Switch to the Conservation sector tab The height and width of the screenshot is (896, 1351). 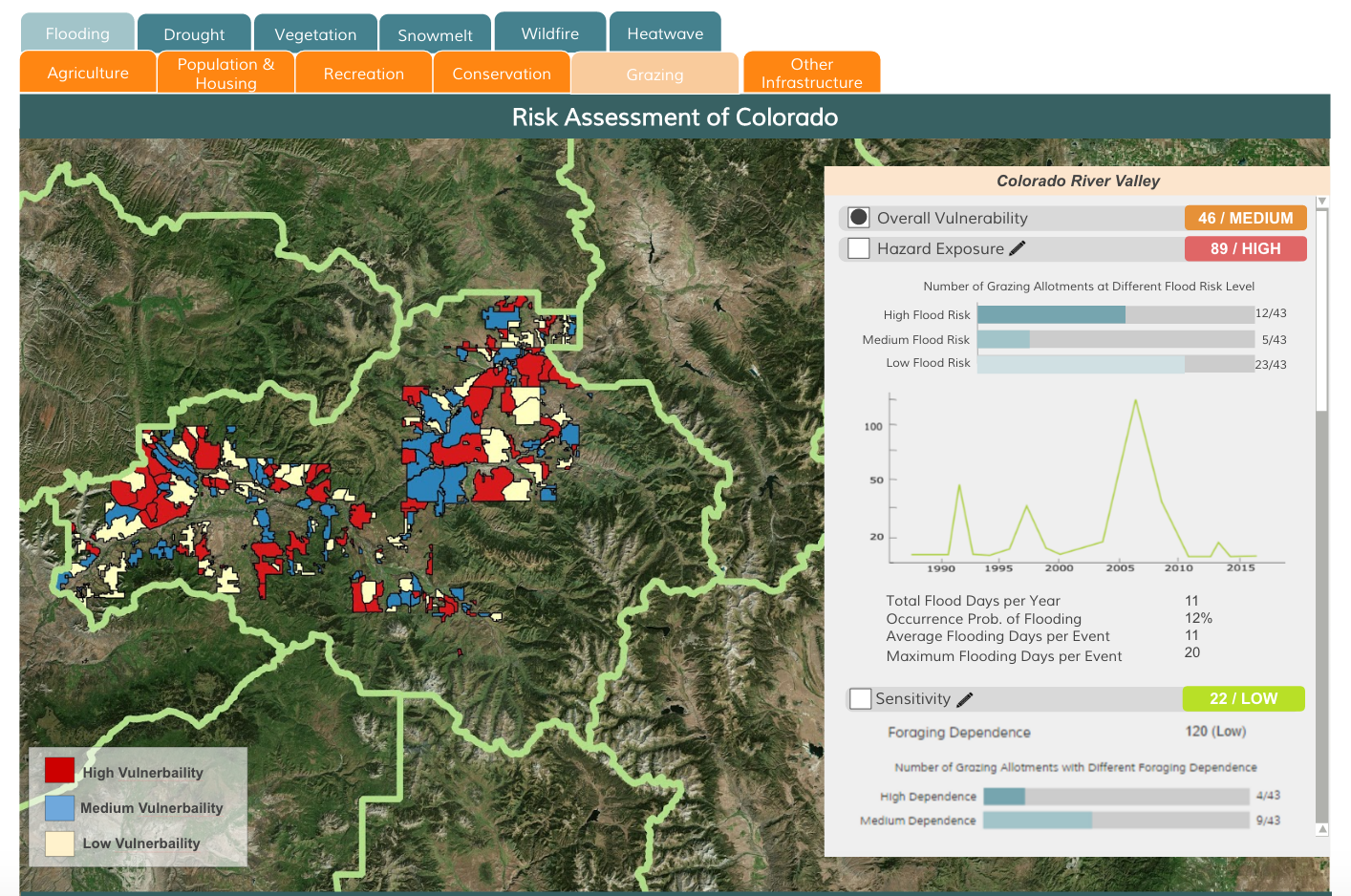click(x=502, y=73)
